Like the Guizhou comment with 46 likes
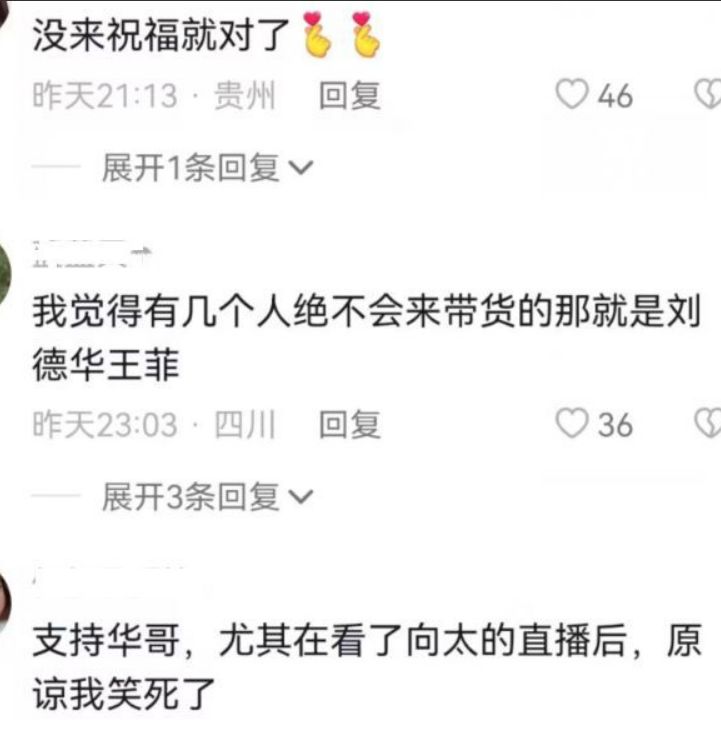 click(572, 95)
